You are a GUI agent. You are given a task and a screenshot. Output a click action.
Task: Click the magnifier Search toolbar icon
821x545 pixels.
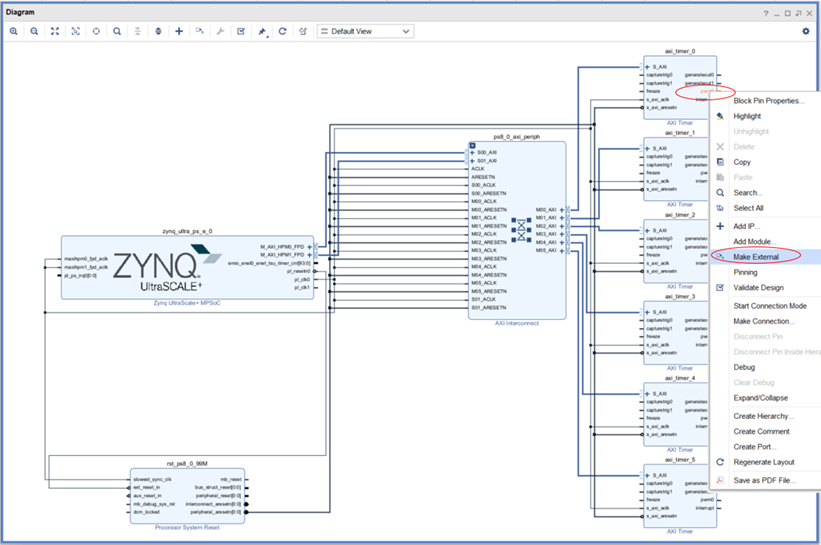click(117, 32)
